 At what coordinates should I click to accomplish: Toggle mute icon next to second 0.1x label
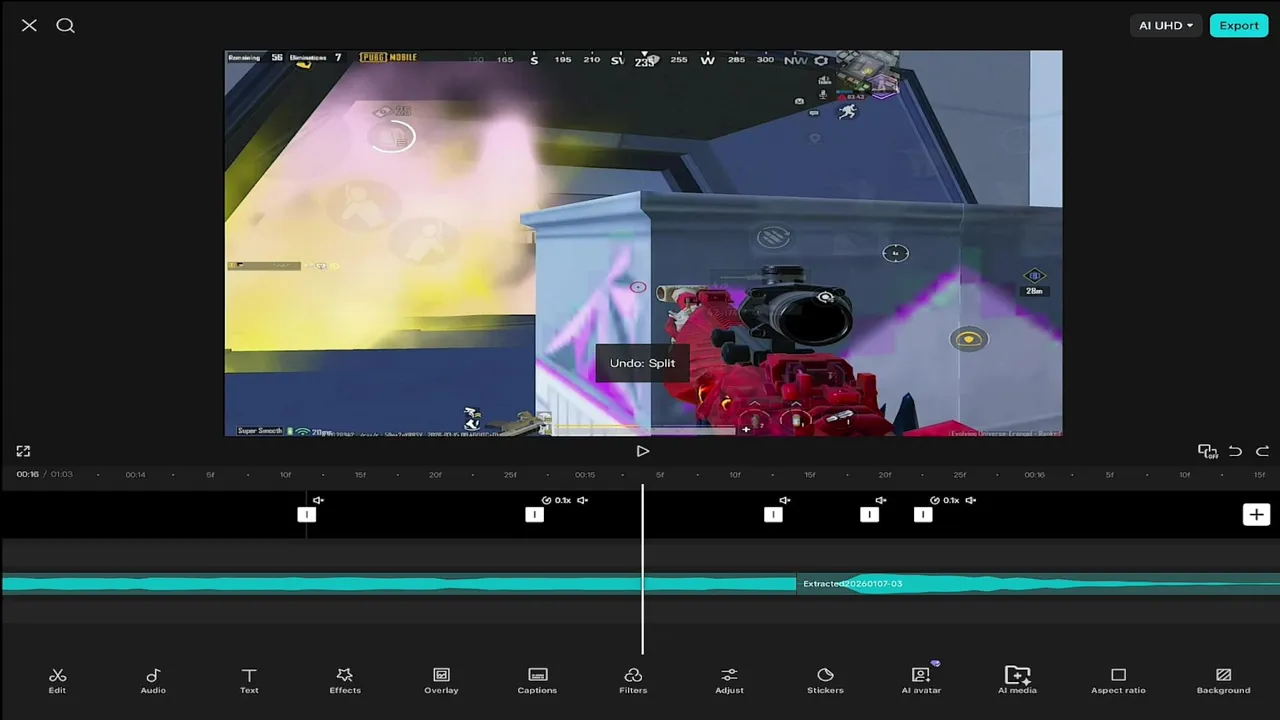(971, 500)
